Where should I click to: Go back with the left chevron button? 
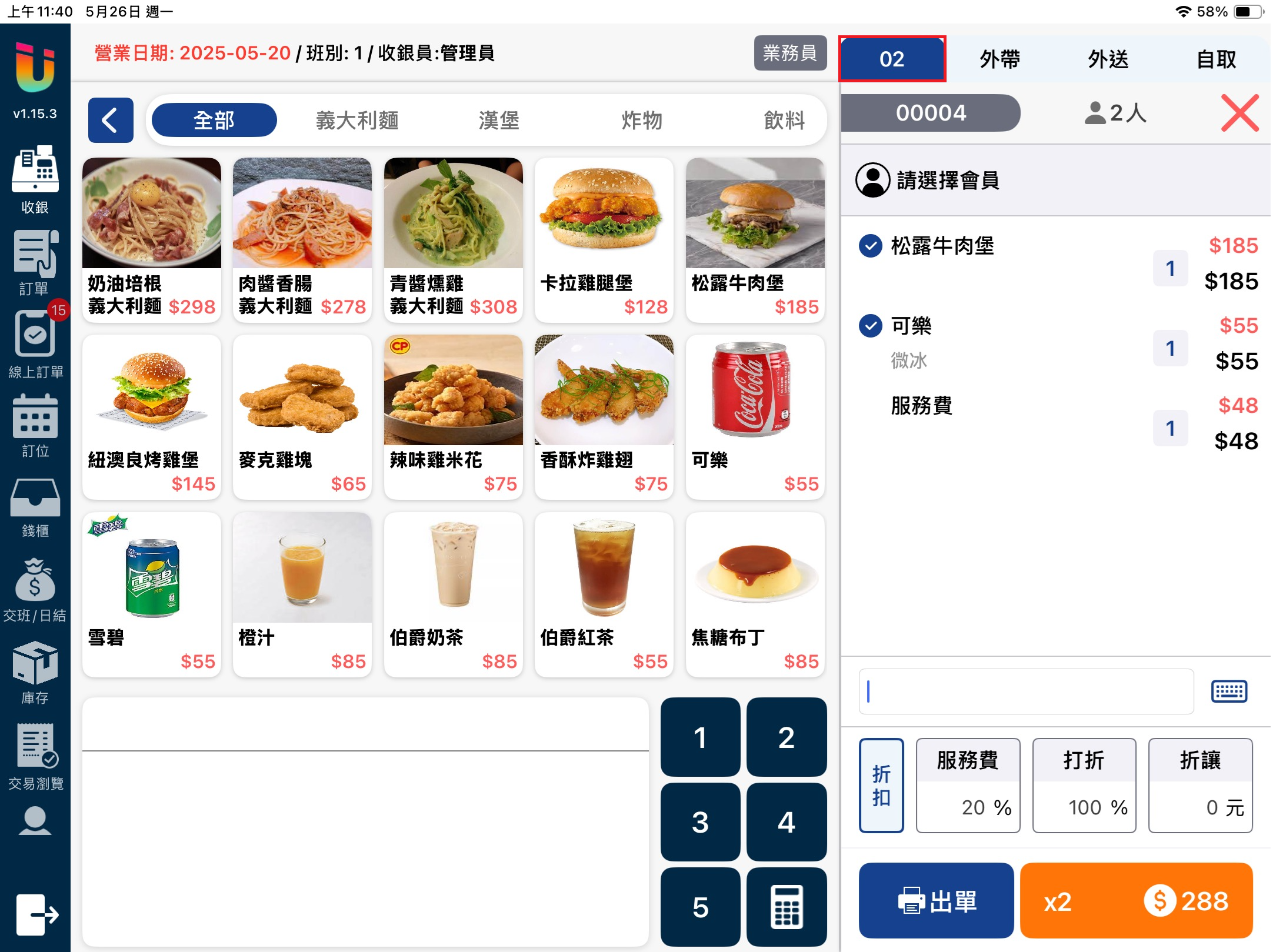tap(111, 121)
